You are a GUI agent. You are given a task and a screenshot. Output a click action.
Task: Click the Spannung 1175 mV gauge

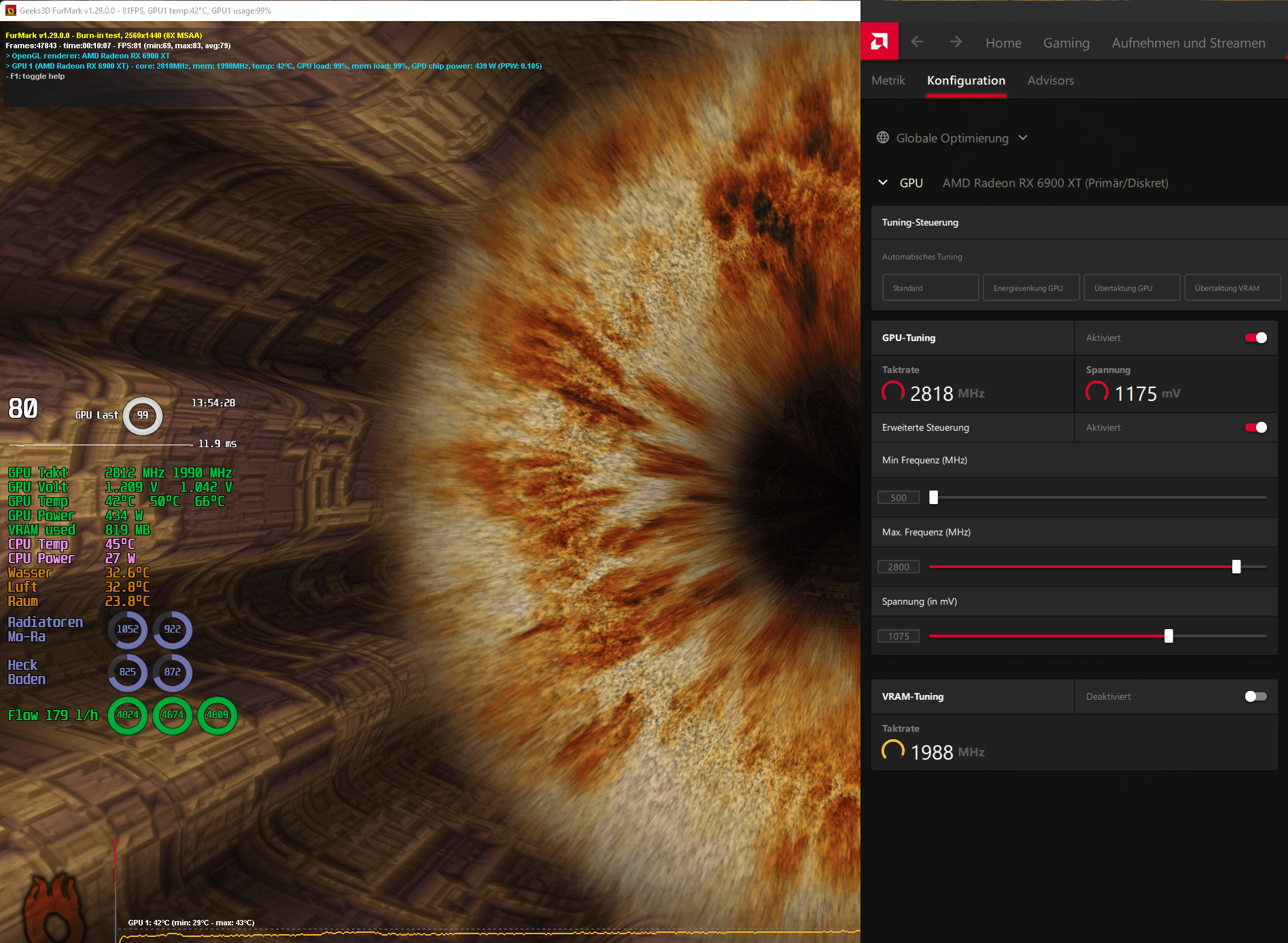(1097, 392)
